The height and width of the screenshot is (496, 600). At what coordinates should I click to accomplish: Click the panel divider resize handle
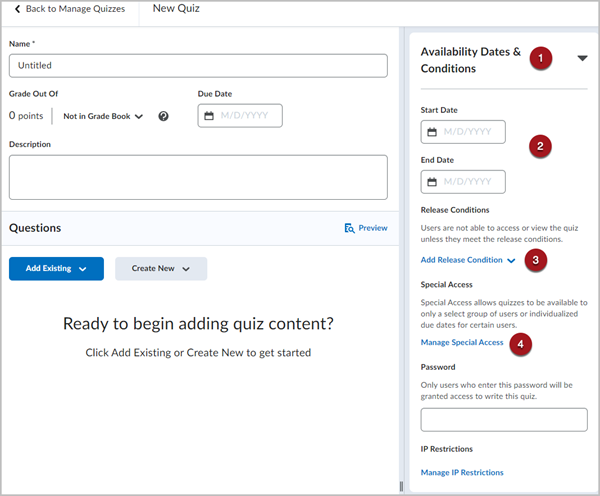coord(401,486)
